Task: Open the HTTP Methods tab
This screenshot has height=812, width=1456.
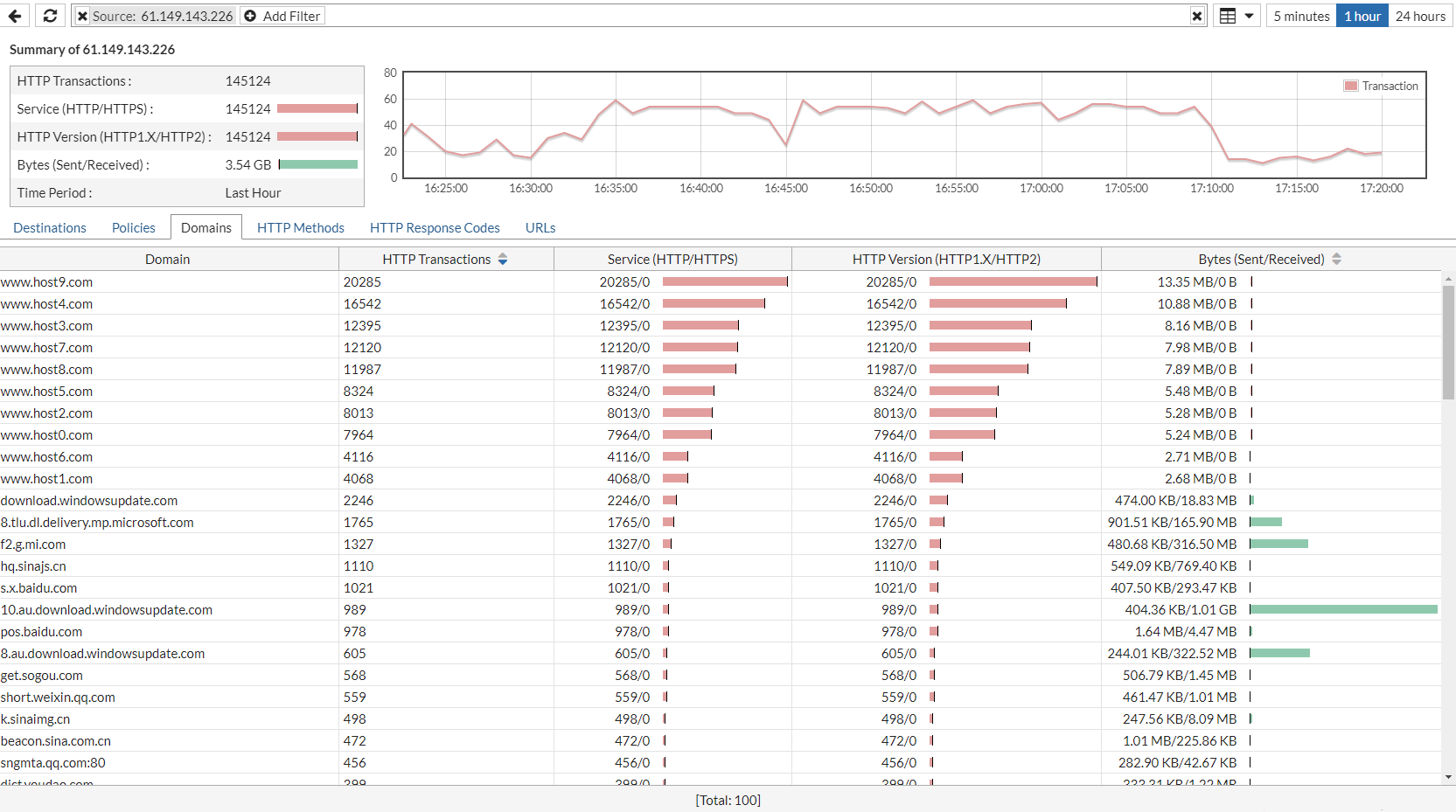Action: tap(301, 227)
